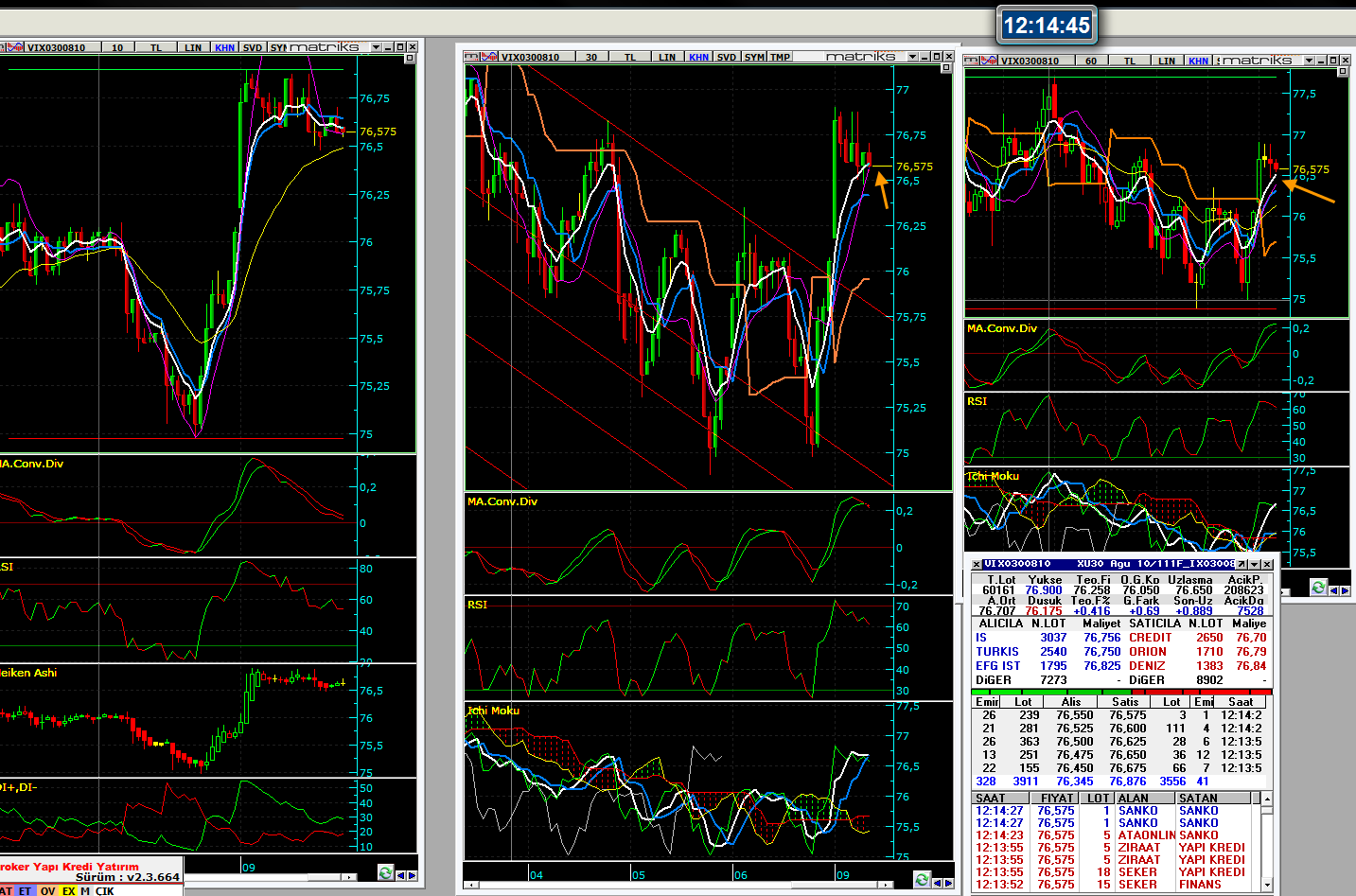Click the refresh icon below the left chart
The height and width of the screenshot is (896, 1356).
pos(385,872)
